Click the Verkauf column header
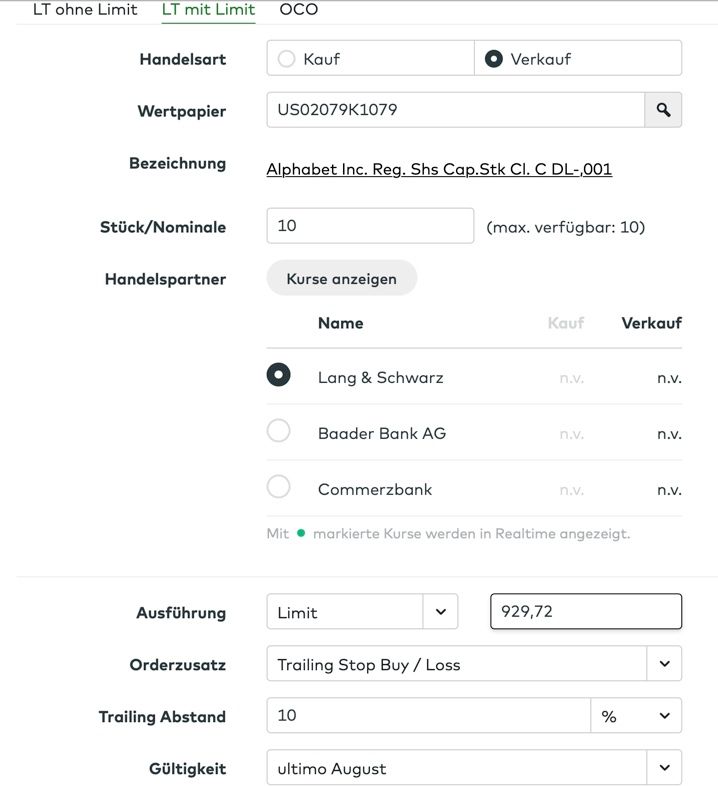718x786 pixels. (x=651, y=323)
